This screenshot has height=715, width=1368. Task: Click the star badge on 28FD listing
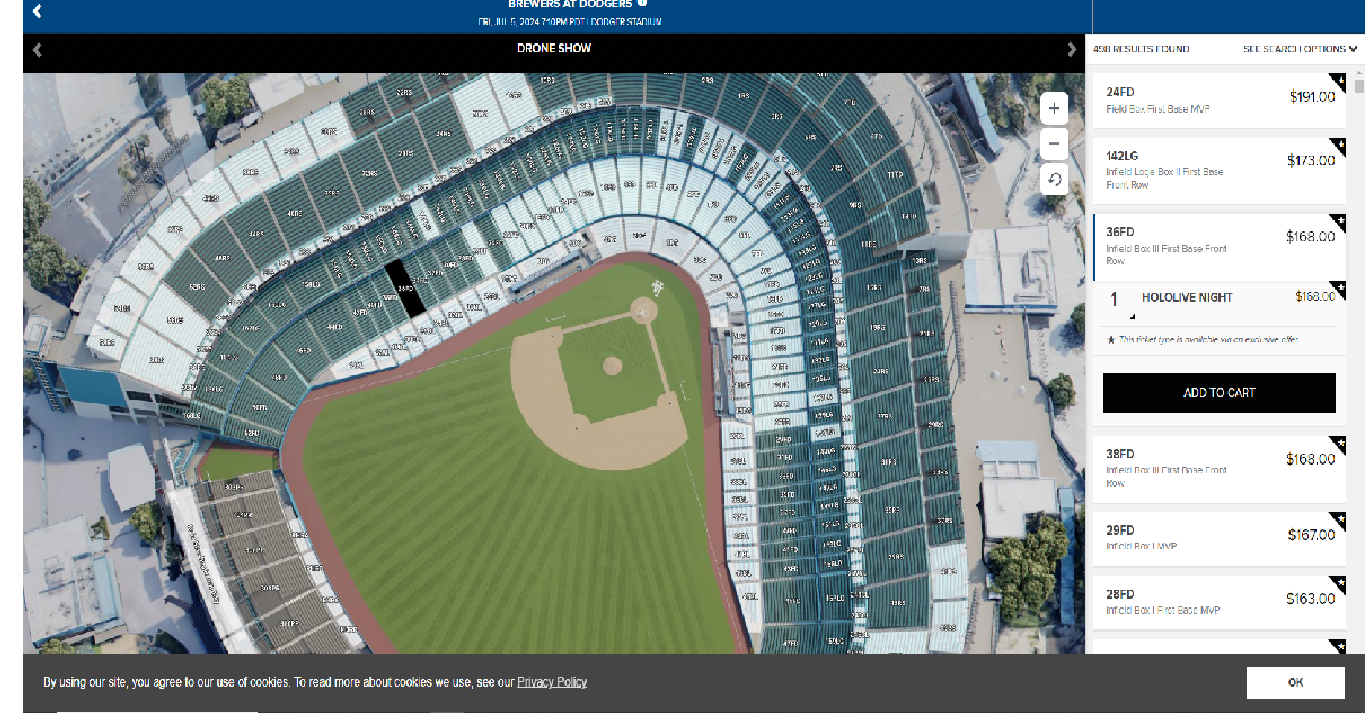click(1339, 583)
